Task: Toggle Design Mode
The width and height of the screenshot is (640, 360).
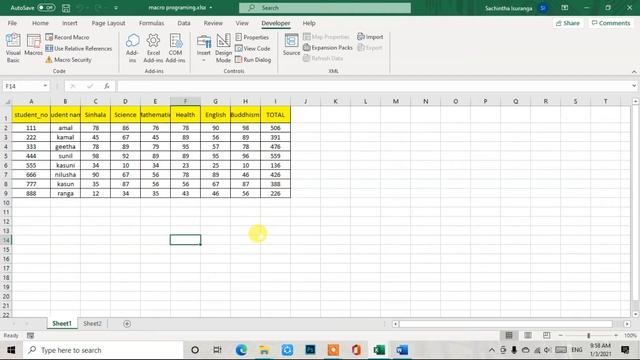Action: click(x=223, y=48)
